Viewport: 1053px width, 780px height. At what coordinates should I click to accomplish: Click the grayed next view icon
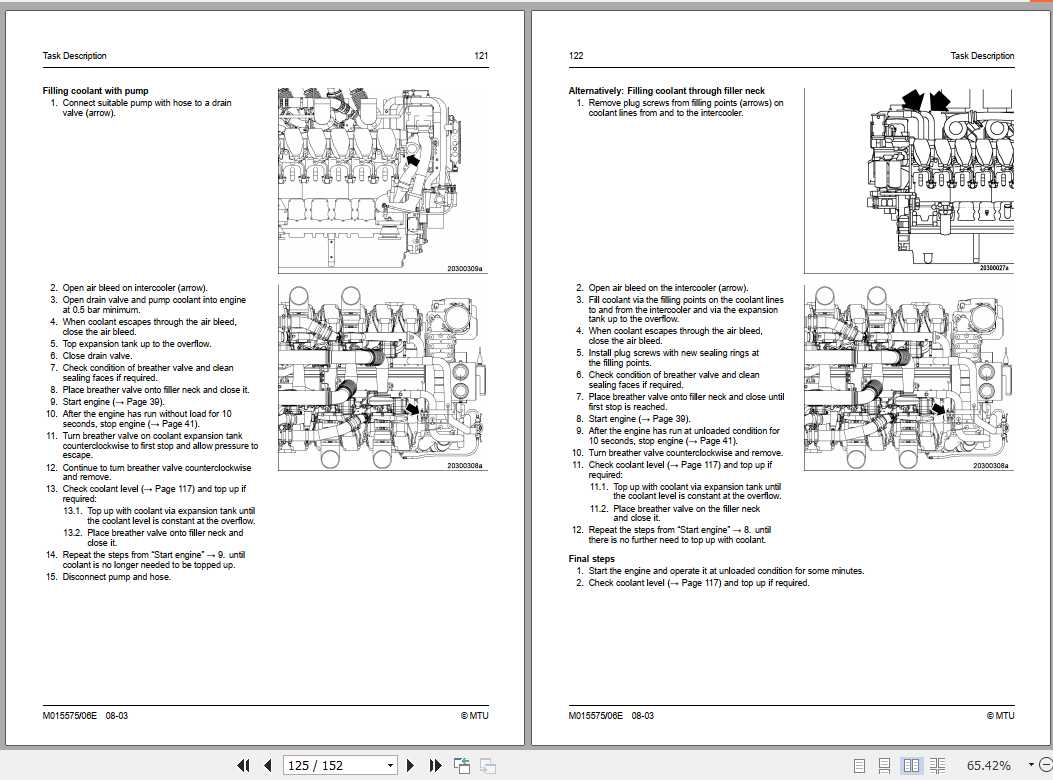coord(486,765)
